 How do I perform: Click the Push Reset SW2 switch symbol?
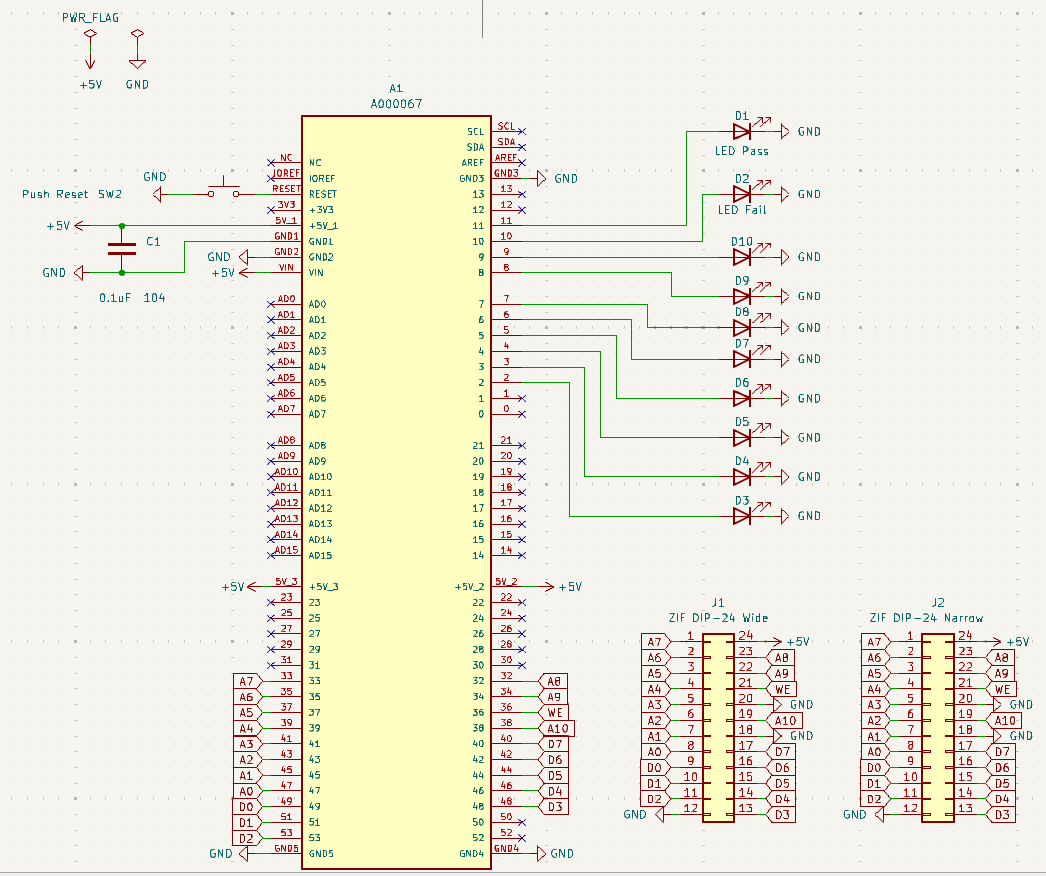pos(224,192)
